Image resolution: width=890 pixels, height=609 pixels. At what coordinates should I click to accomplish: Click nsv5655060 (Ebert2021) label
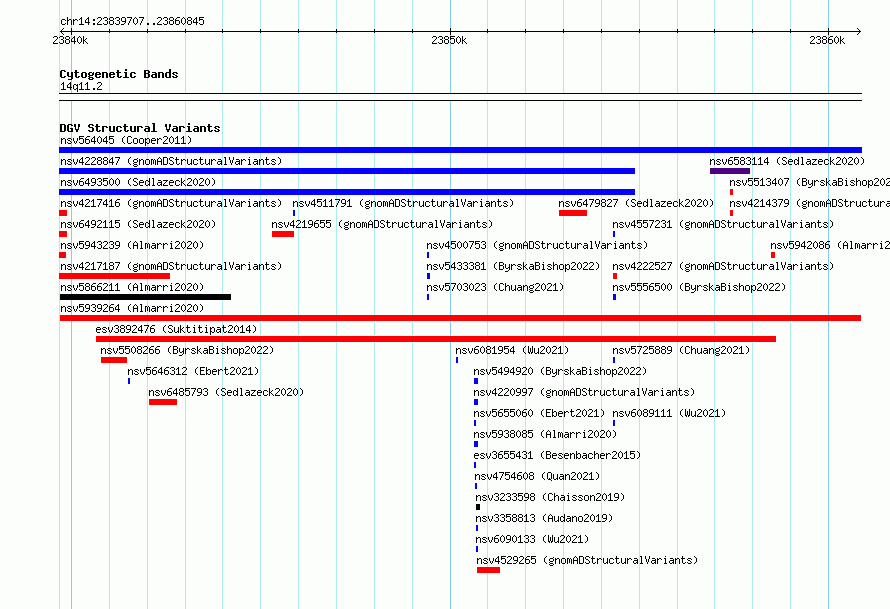point(539,413)
